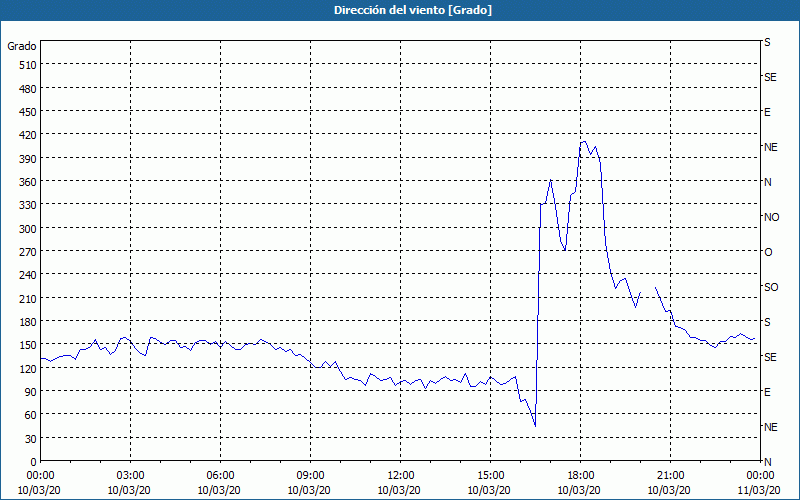The width and height of the screenshot is (800, 500).
Task: Click the '18:00' time label
Action: tap(581, 476)
